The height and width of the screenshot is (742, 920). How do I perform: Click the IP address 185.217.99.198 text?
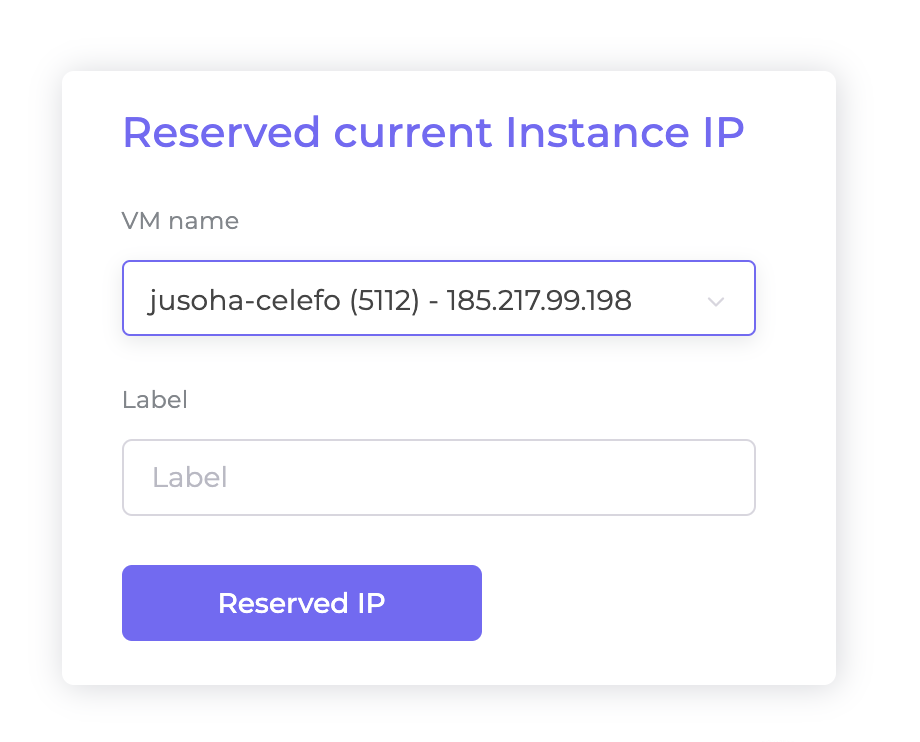point(539,300)
